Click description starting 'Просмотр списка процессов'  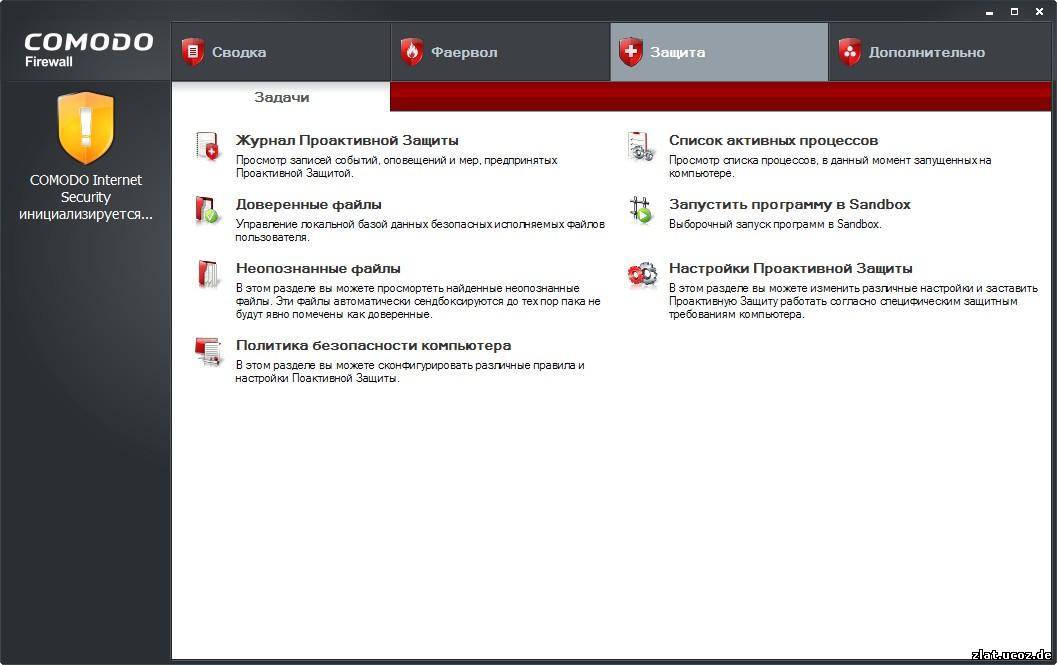click(830, 167)
